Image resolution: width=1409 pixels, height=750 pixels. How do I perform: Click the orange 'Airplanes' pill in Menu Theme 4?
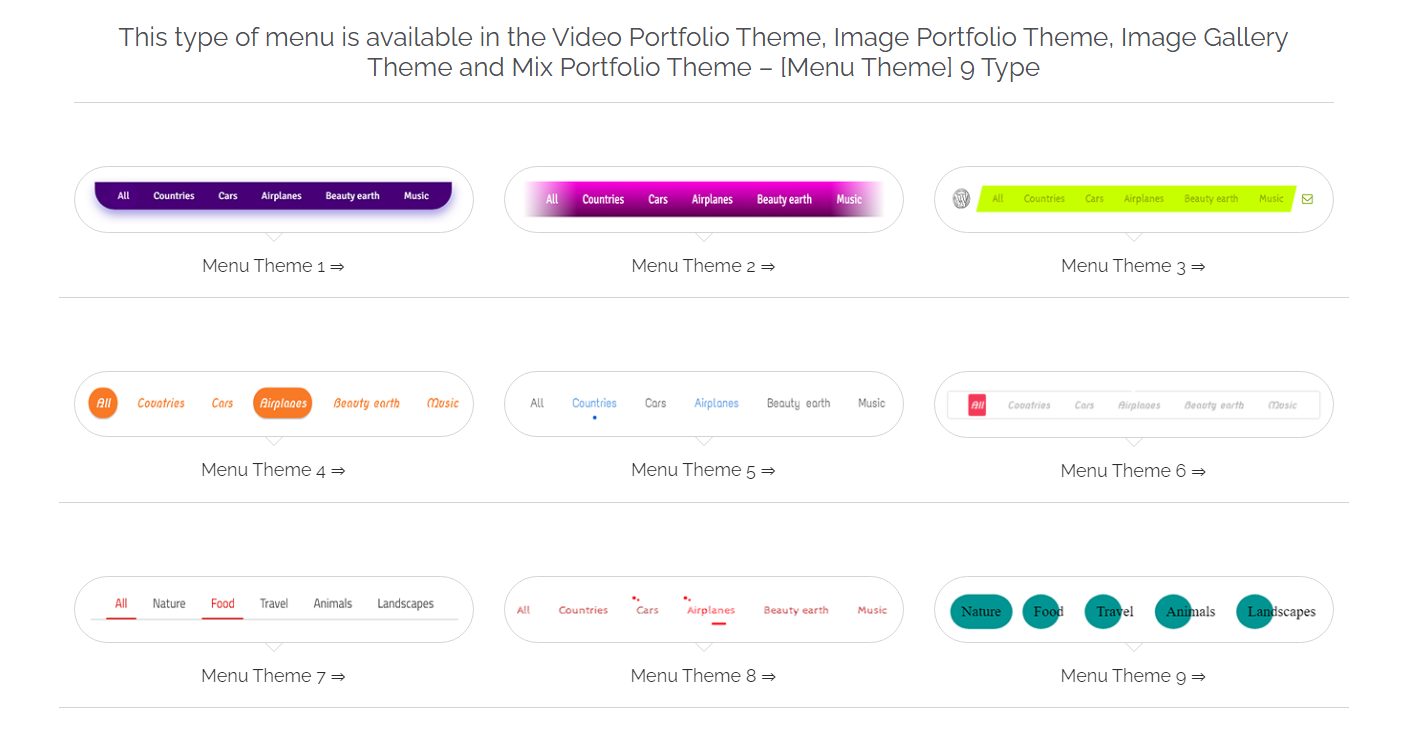pyautogui.click(x=283, y=403)
